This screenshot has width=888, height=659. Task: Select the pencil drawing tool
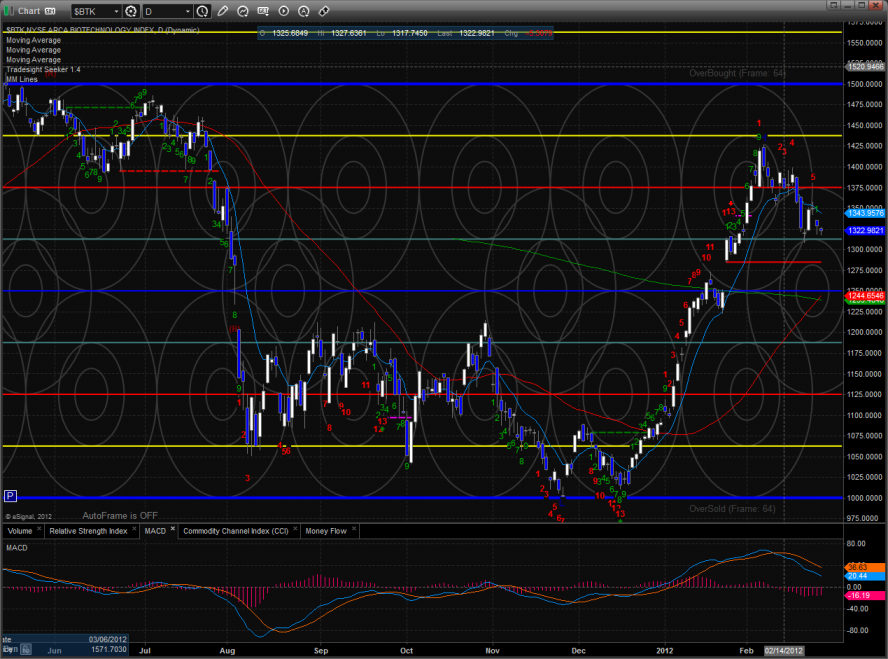[x=224, y=11]
